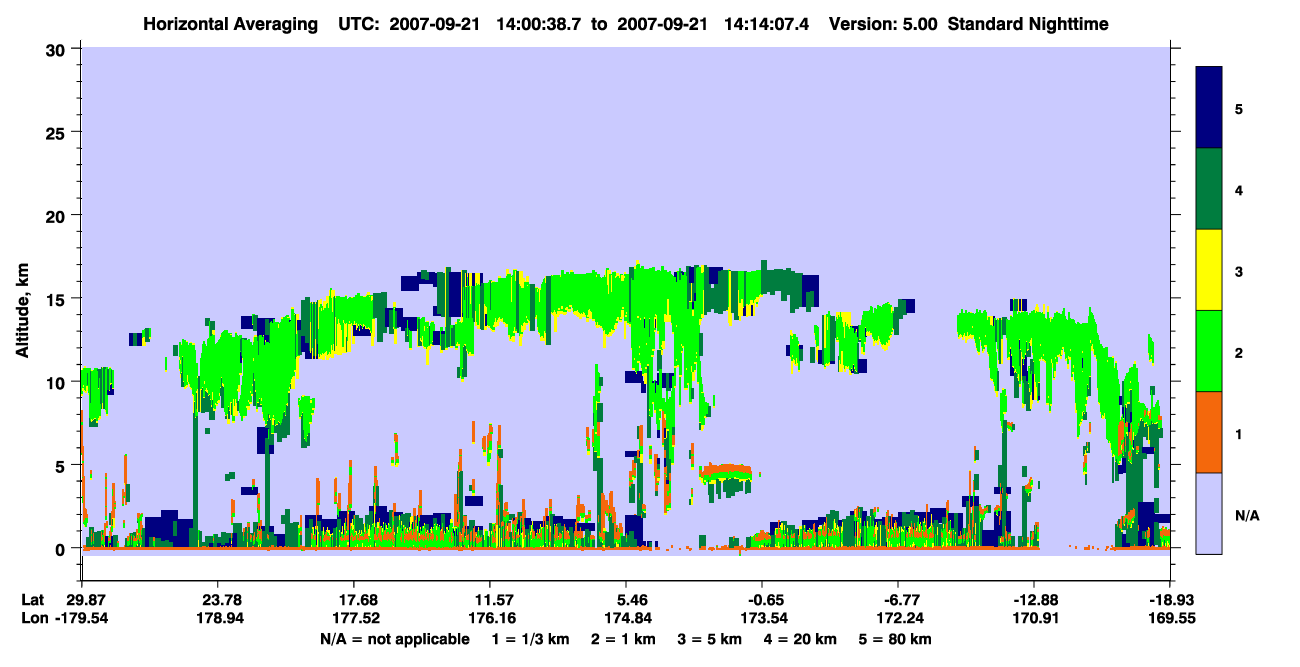This screenshot has height=667, width=1300.
Task: Click the orange level 1 colorbar segment
Action: [1209, 432]
